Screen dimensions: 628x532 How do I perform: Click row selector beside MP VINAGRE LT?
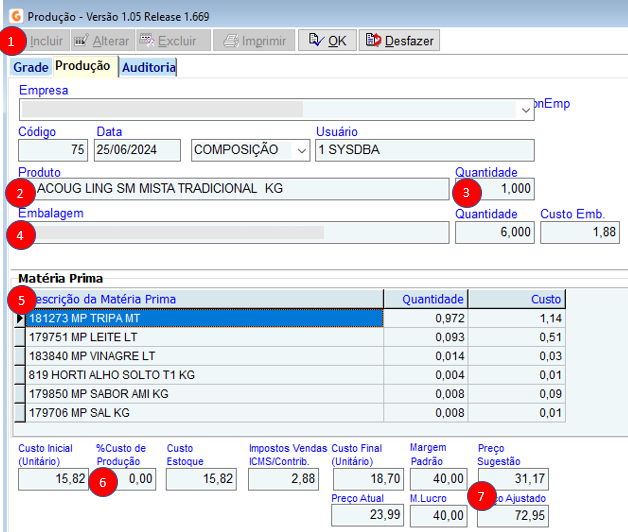(x=19, y=356)
